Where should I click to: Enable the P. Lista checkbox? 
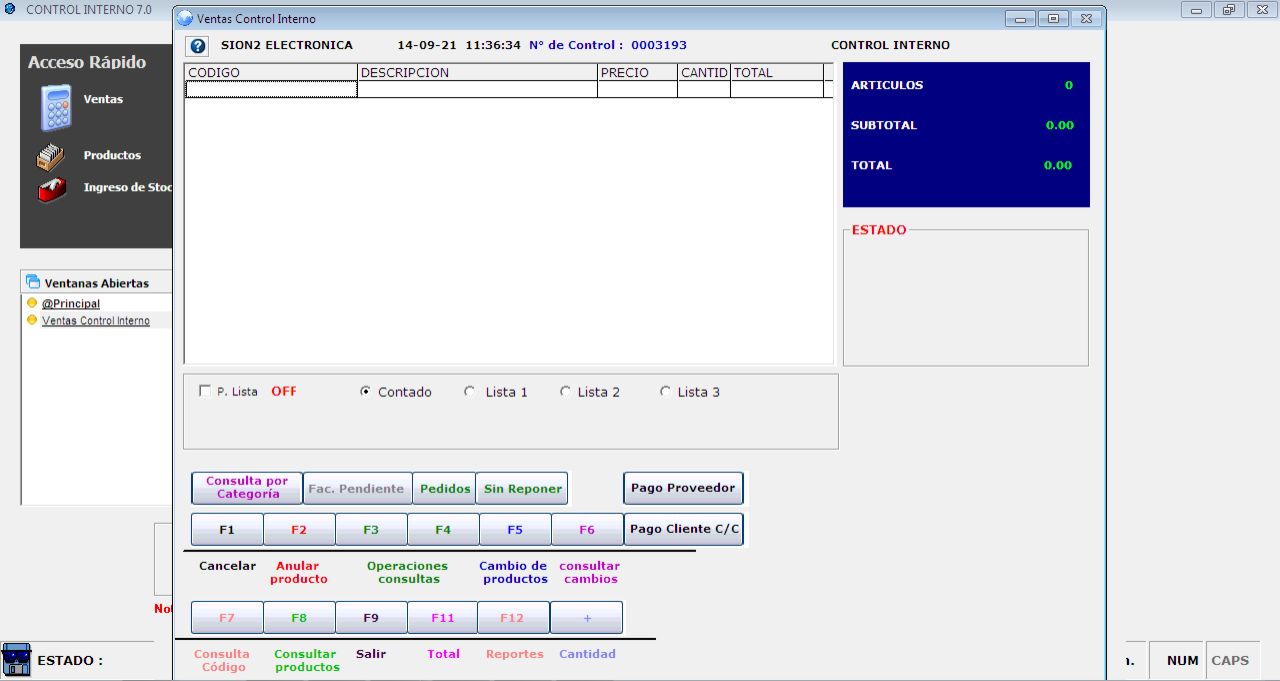205,391
